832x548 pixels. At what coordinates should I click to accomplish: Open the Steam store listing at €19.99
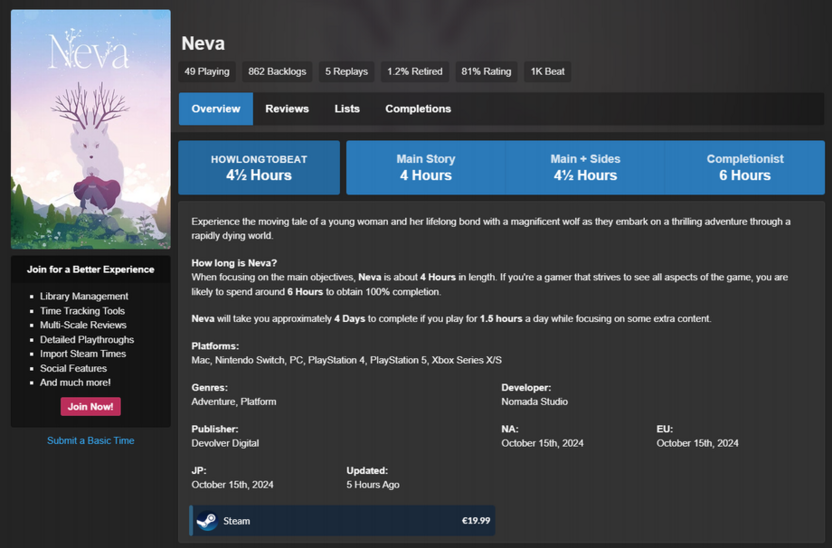(342, 521)
